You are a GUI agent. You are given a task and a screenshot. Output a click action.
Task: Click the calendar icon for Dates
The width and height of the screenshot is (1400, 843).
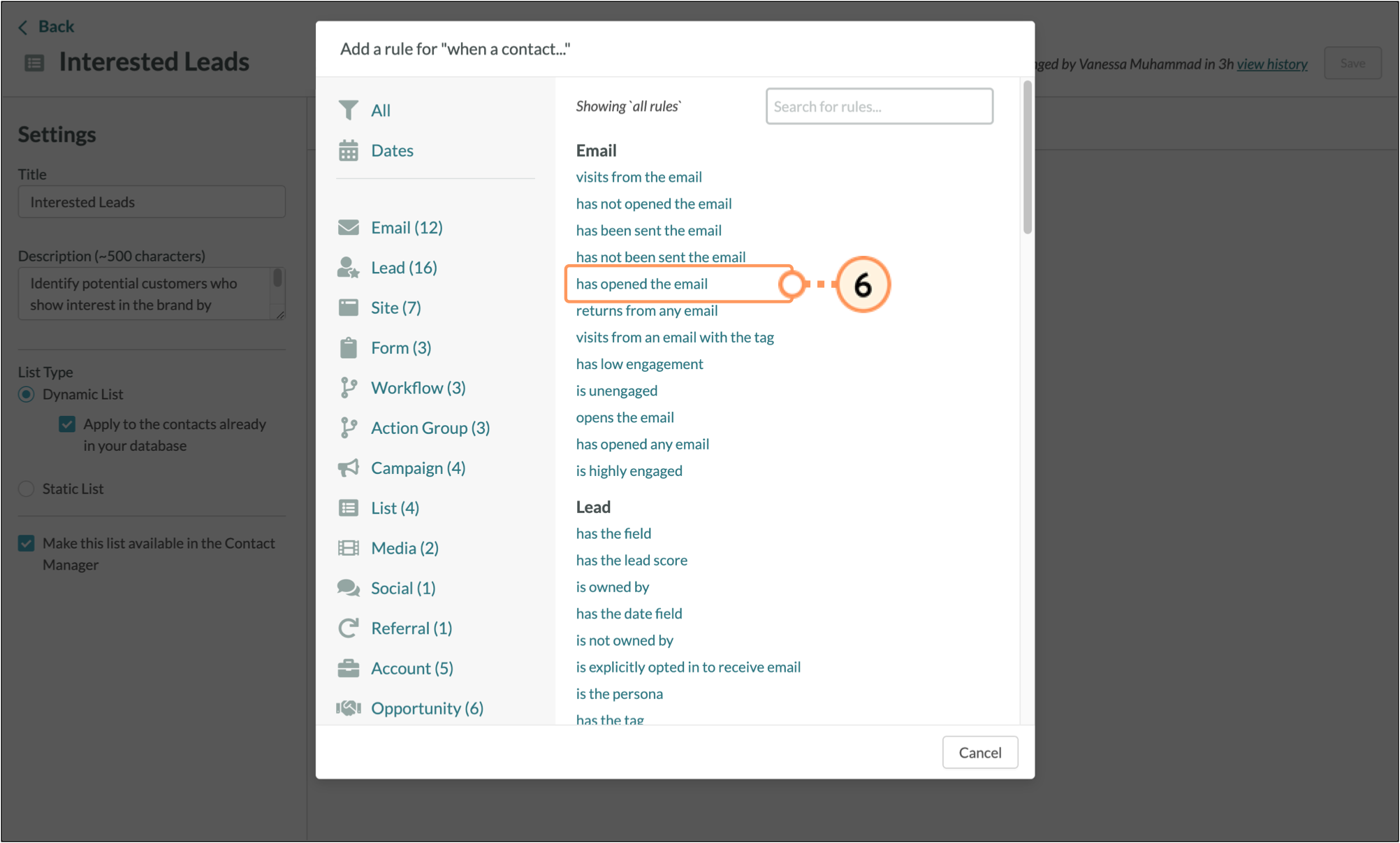coord(348,150)
